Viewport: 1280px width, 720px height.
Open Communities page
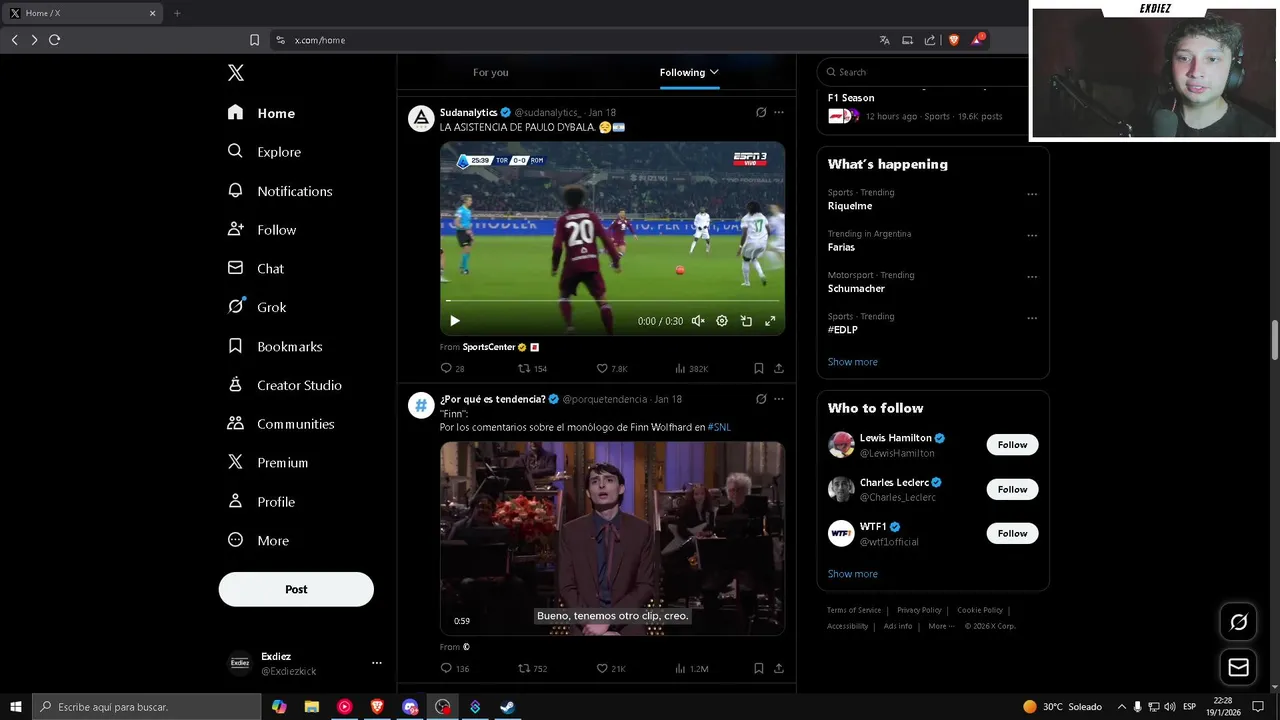[x=281, y=424]
